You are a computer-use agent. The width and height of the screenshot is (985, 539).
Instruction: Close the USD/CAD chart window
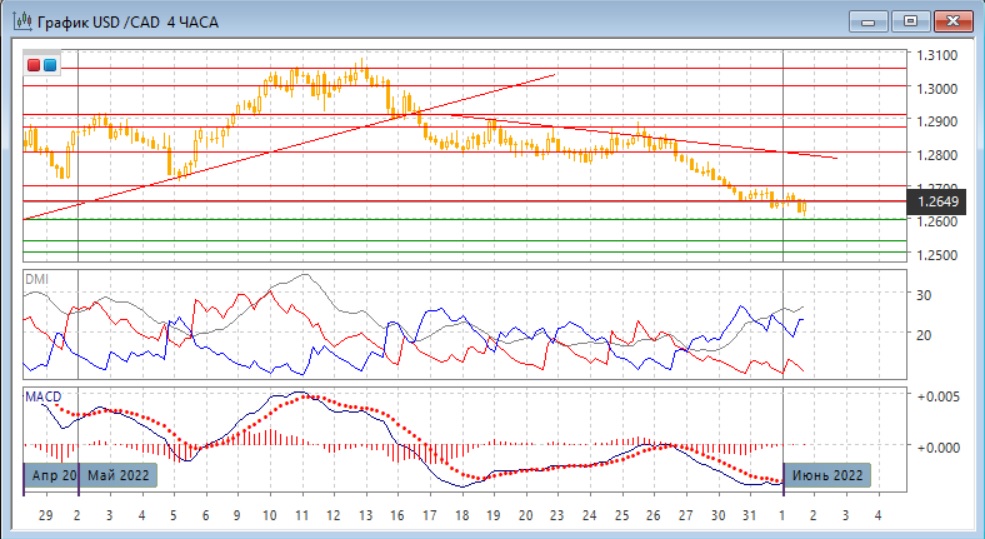(x=951, y=21)
